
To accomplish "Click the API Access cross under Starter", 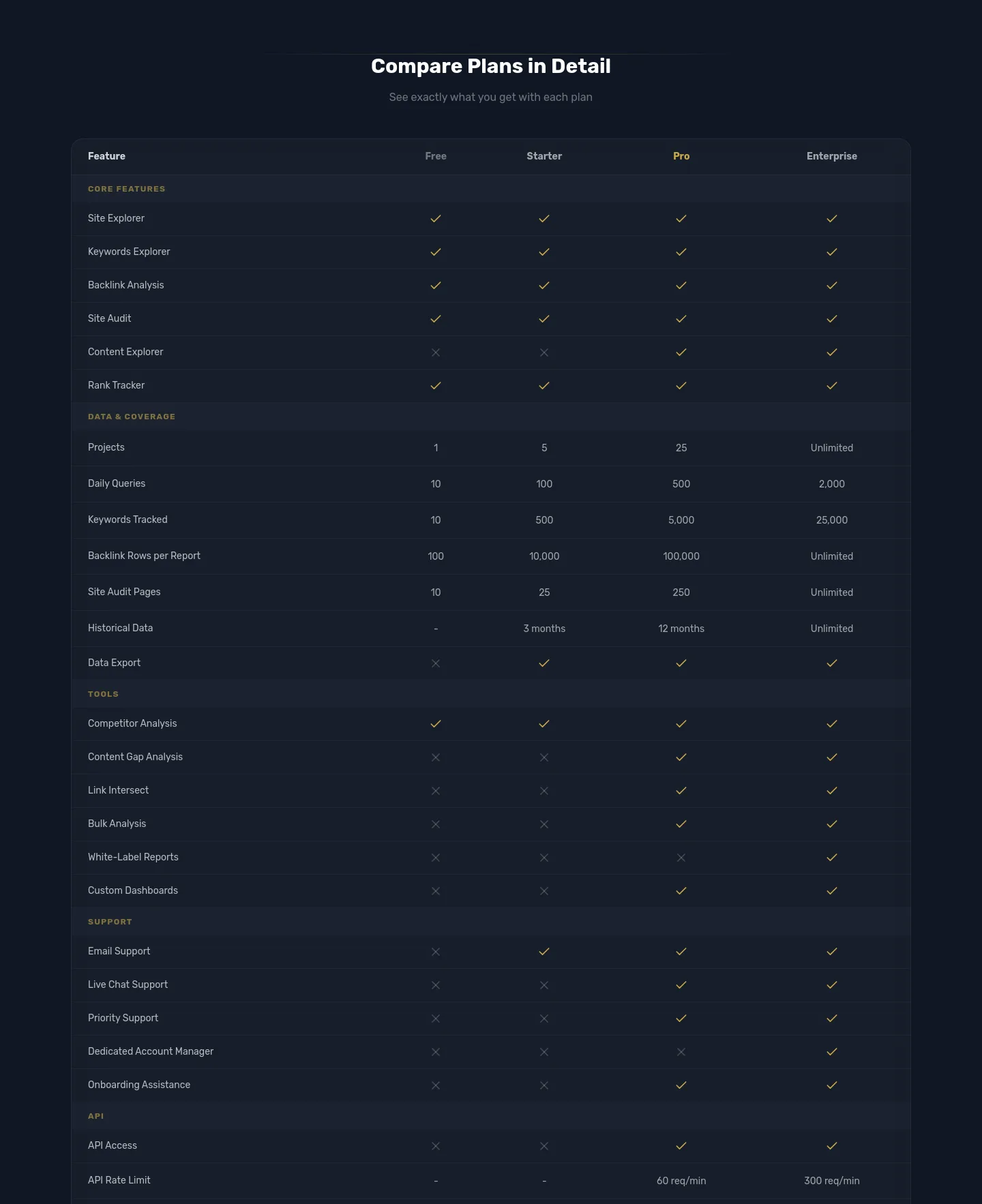I will pos(544,1146).
